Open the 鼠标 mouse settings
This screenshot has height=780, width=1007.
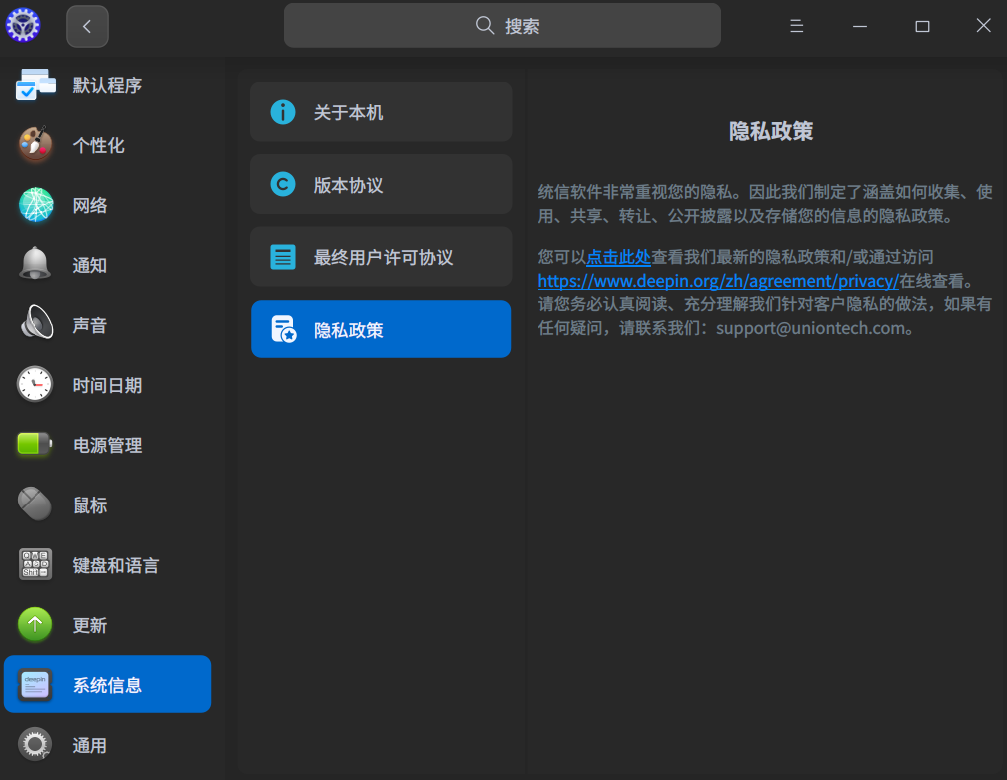coord(107,504)
